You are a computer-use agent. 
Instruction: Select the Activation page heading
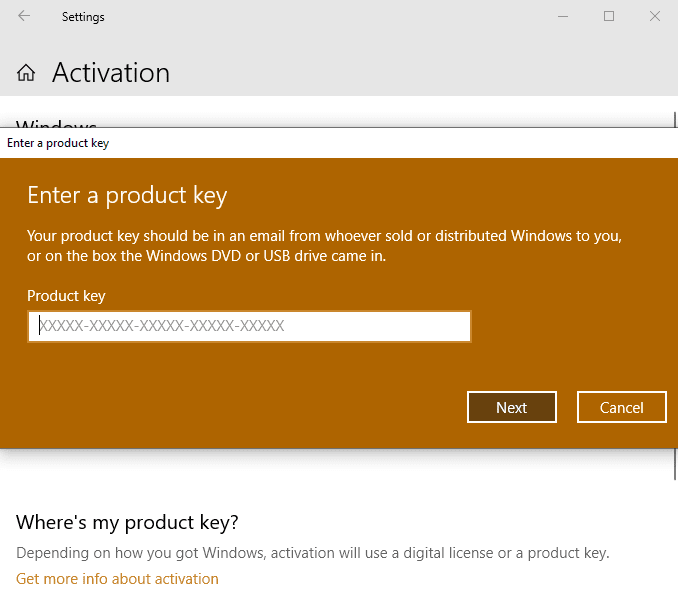coord(111,73)
